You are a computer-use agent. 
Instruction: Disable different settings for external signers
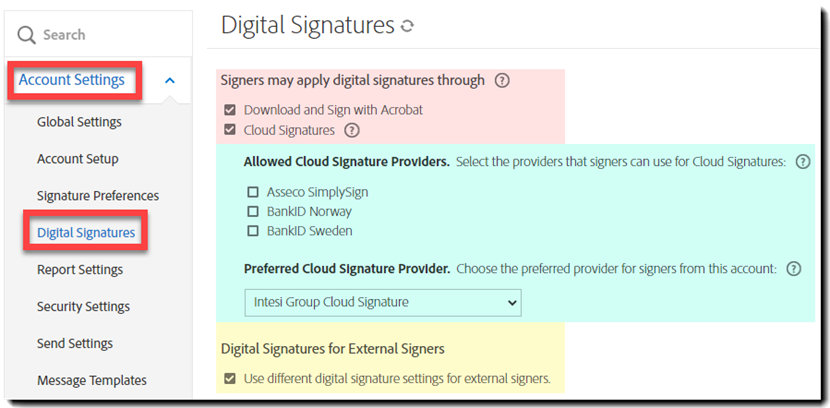[230, 378]
